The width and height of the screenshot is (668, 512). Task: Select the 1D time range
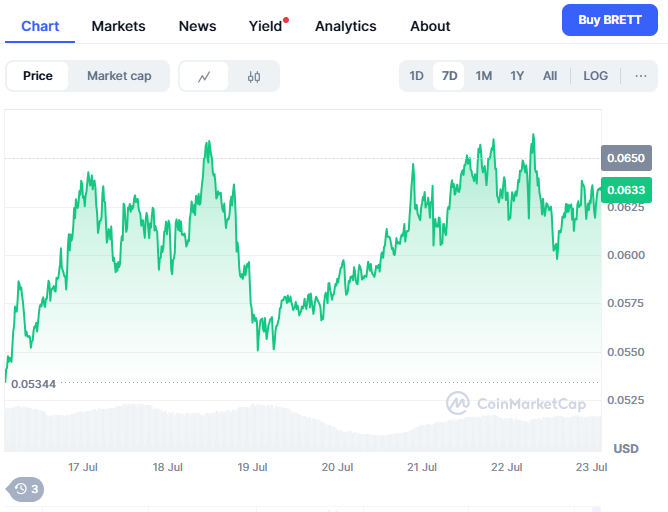(416, 75)
